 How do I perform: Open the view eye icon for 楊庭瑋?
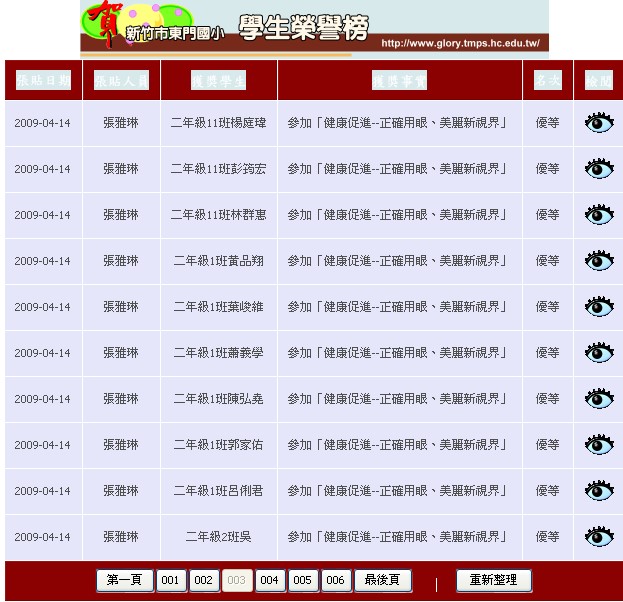pos(599,123)
